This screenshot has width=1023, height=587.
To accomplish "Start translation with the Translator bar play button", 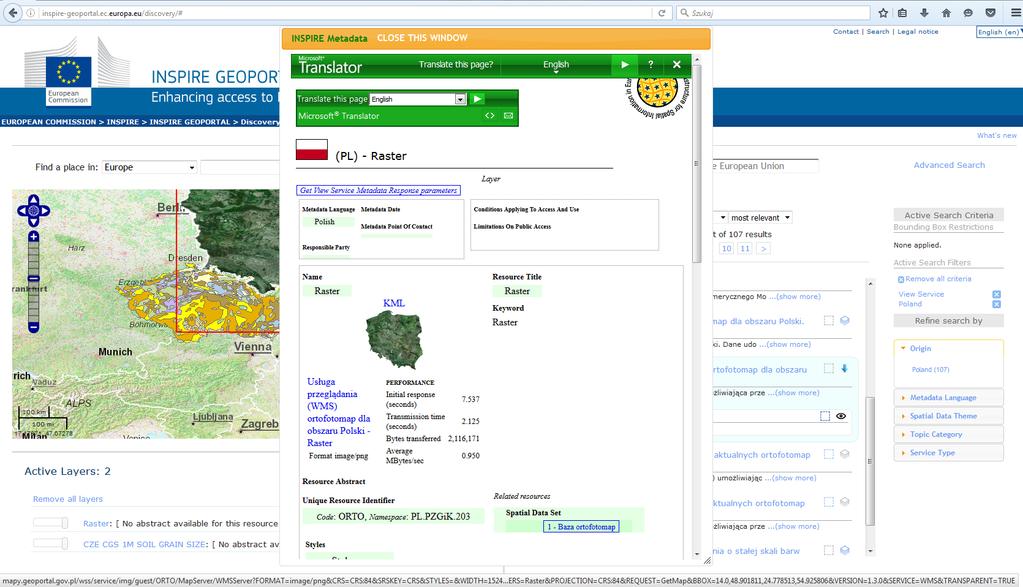I will 624,65.
